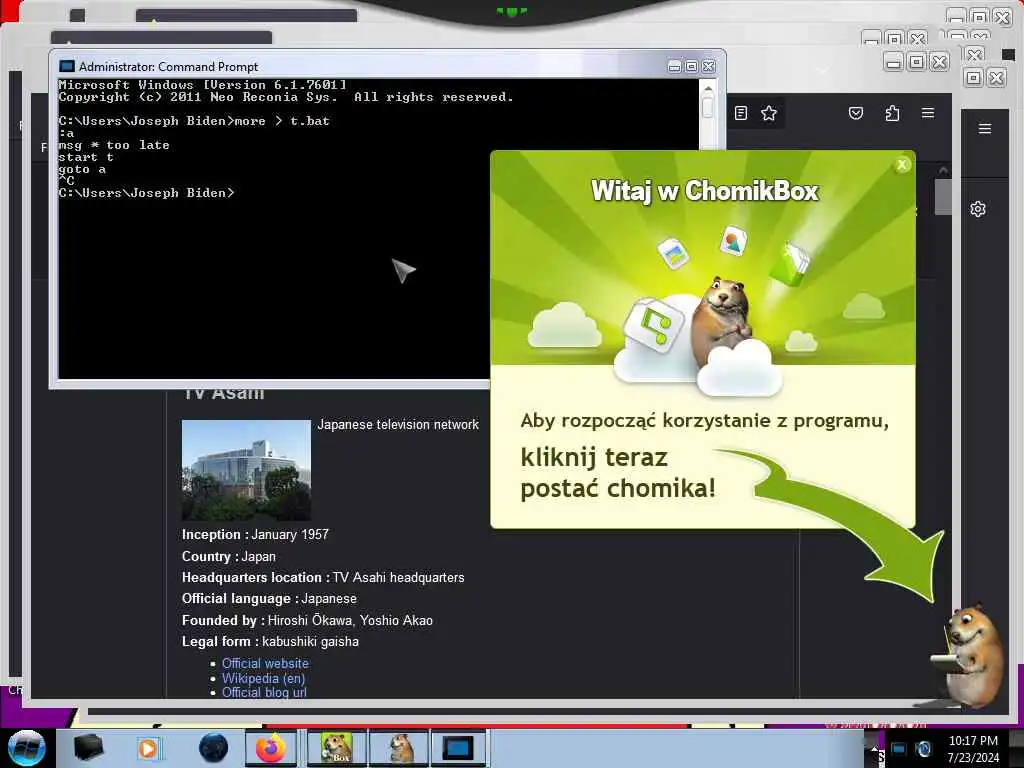Click the hamster taskbar icon without label
The height and width of the screenshot is (768, 1024).
(x=400, y=748)
